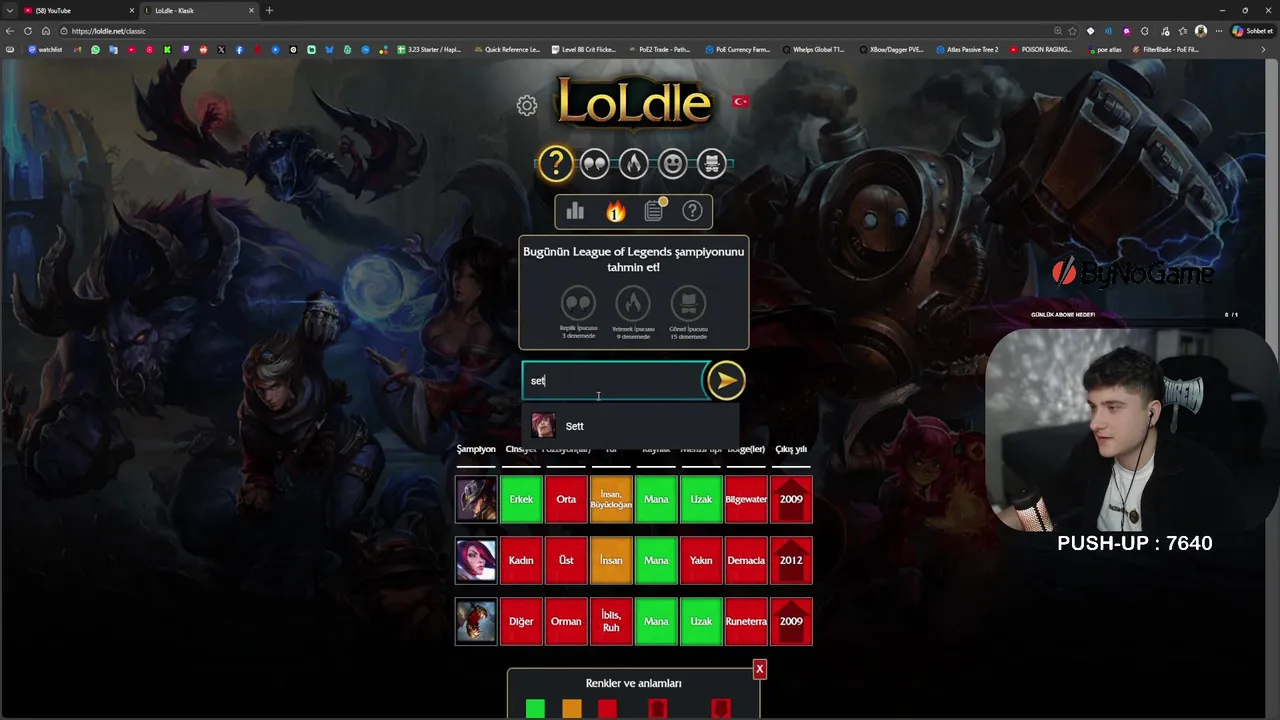Image resolution: width=1280 pixels, height=720 pixels.
Task: Click the Runeterra region cell
Action: pyautogui.click(x=746, y=621)
